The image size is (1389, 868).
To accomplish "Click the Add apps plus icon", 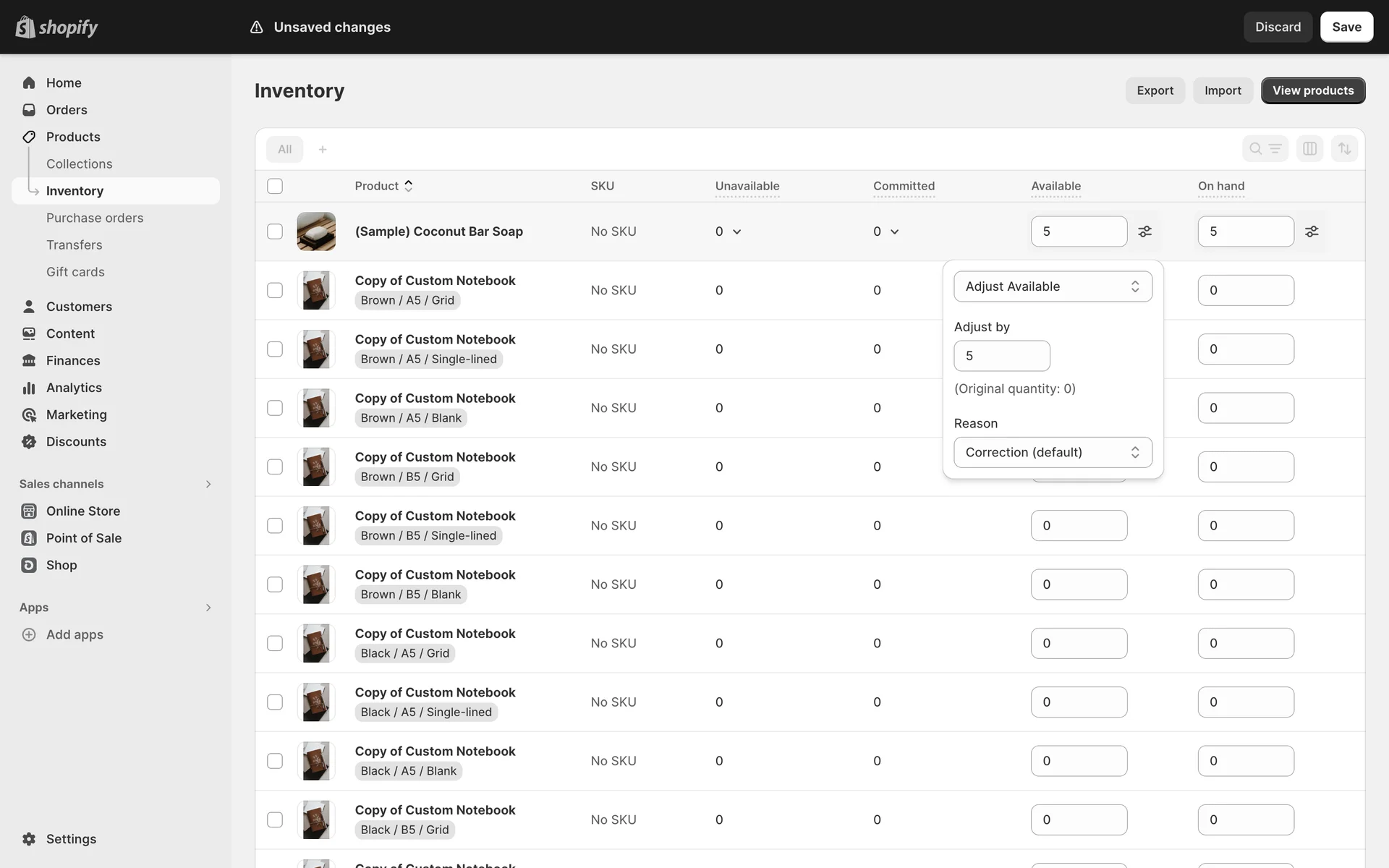I will pyautogui.click(x=29, y=634).
